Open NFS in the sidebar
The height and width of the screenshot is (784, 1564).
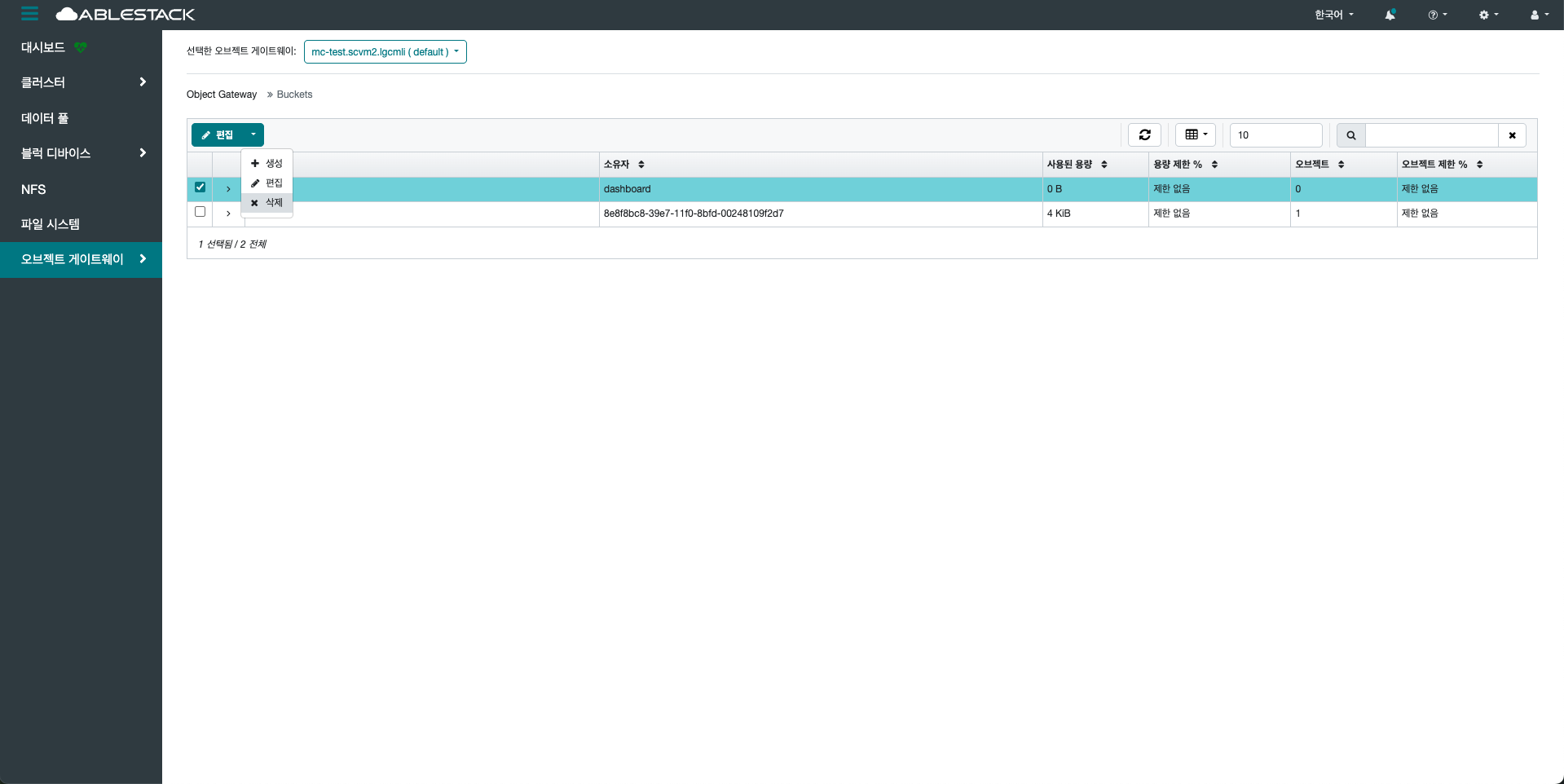point(82,189)
